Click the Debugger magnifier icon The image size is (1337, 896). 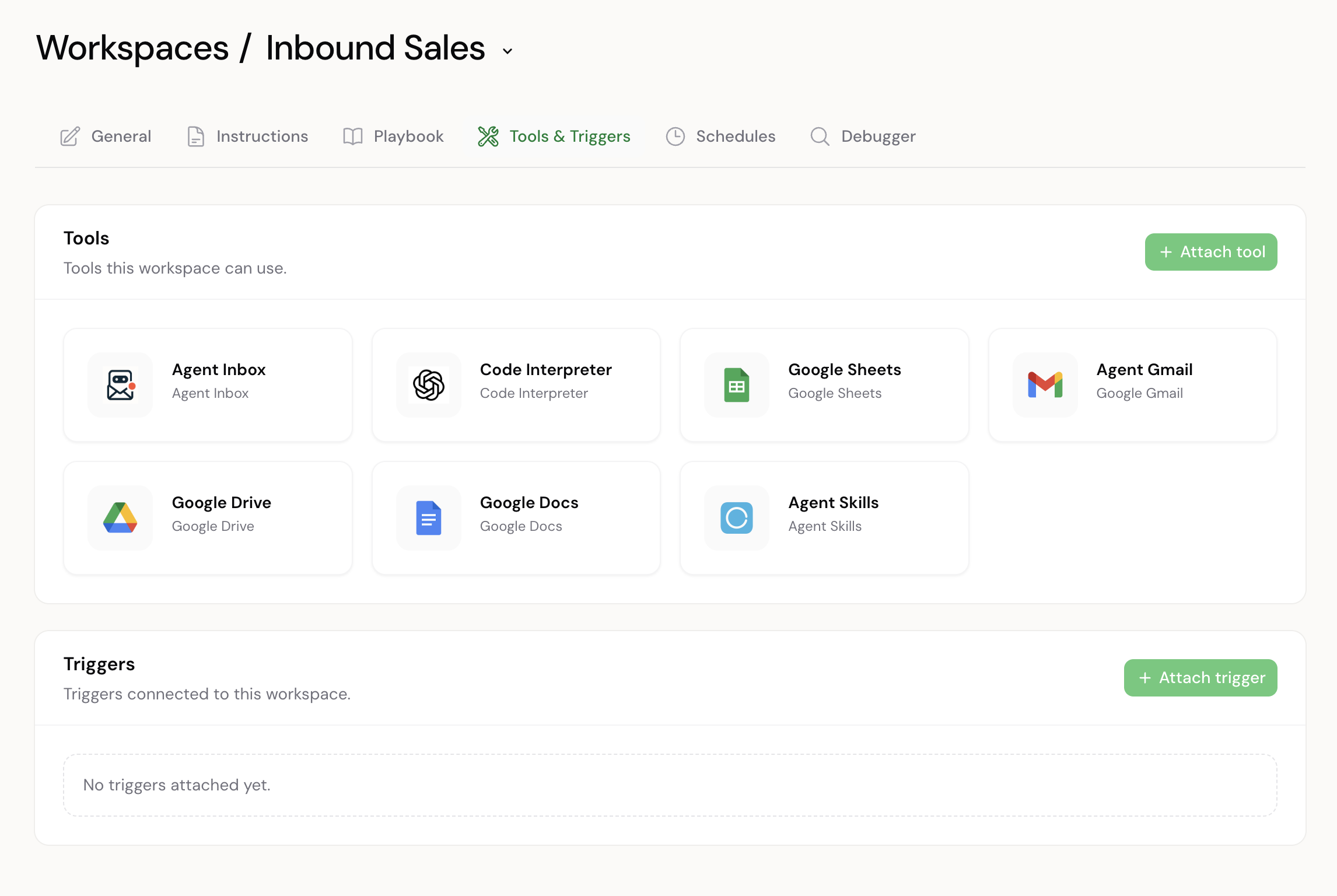[819, 136]
